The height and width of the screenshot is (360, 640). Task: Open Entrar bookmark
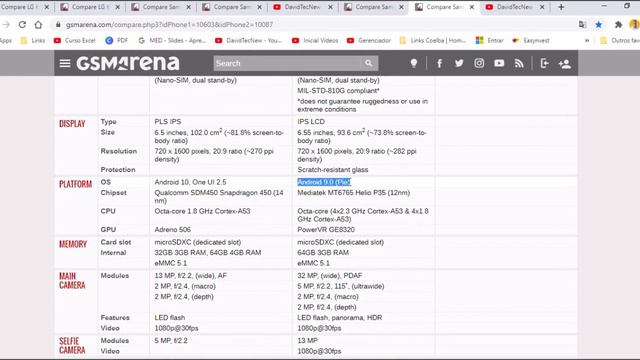coord(490,40)
